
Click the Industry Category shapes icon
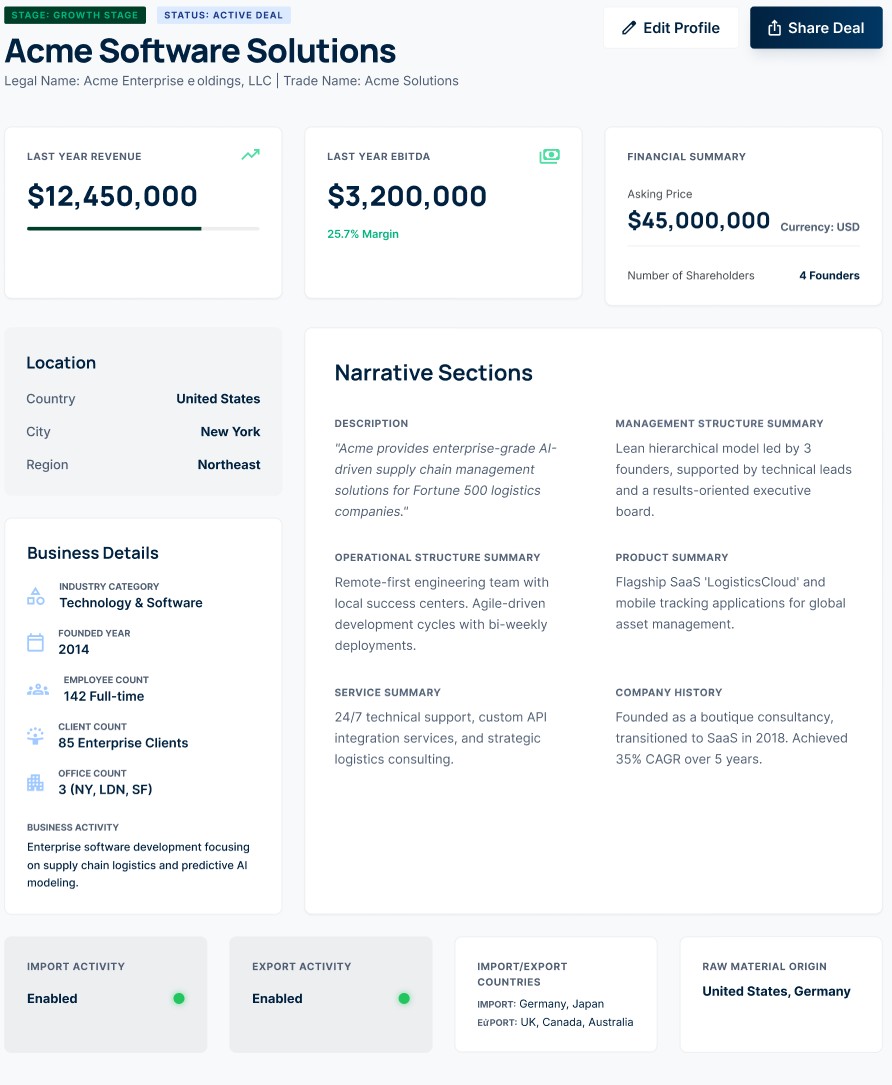[x=35, y=596]
